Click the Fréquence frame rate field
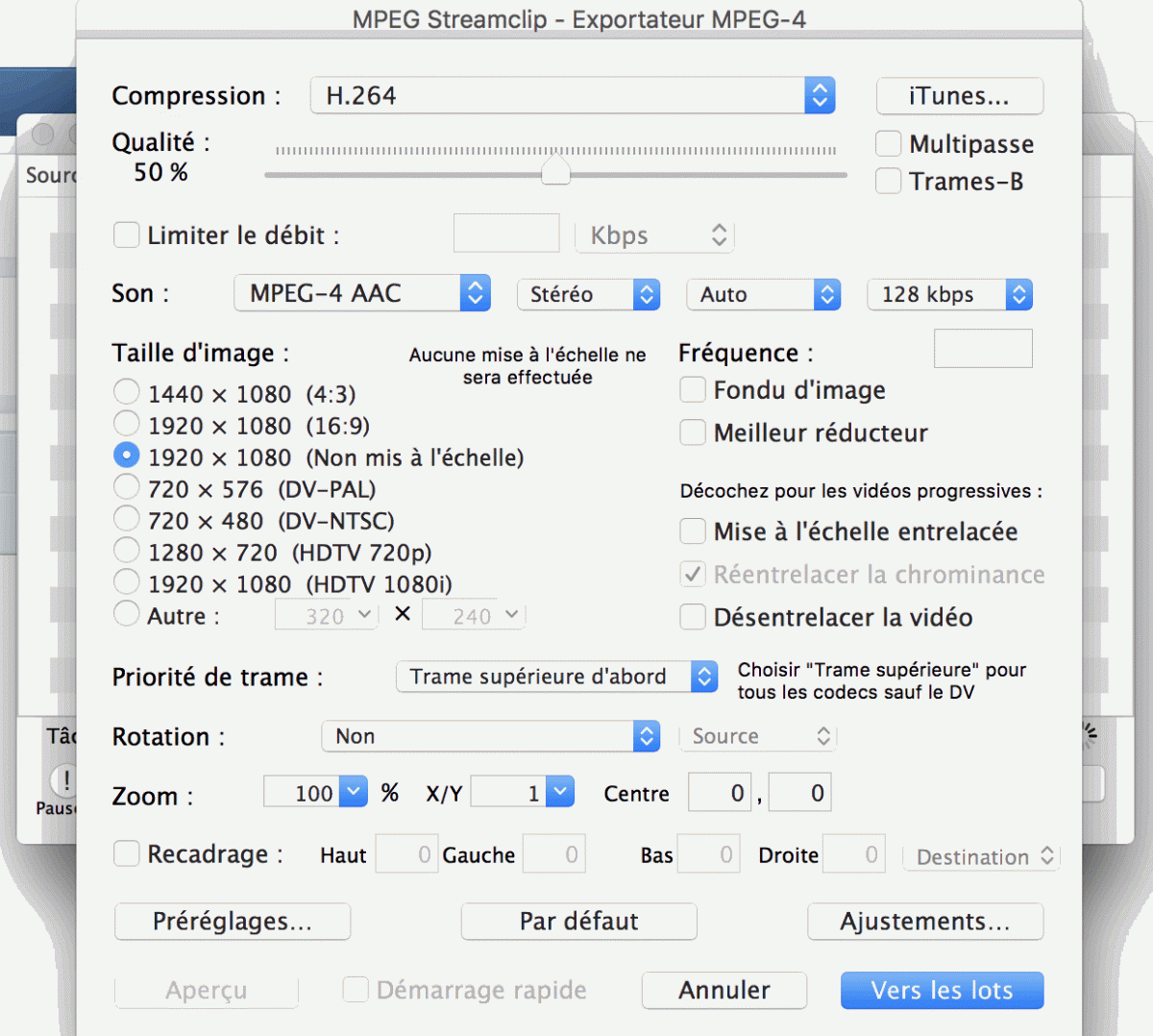The height and width of the screenshot is (1036, 1153). coord(983,348)
